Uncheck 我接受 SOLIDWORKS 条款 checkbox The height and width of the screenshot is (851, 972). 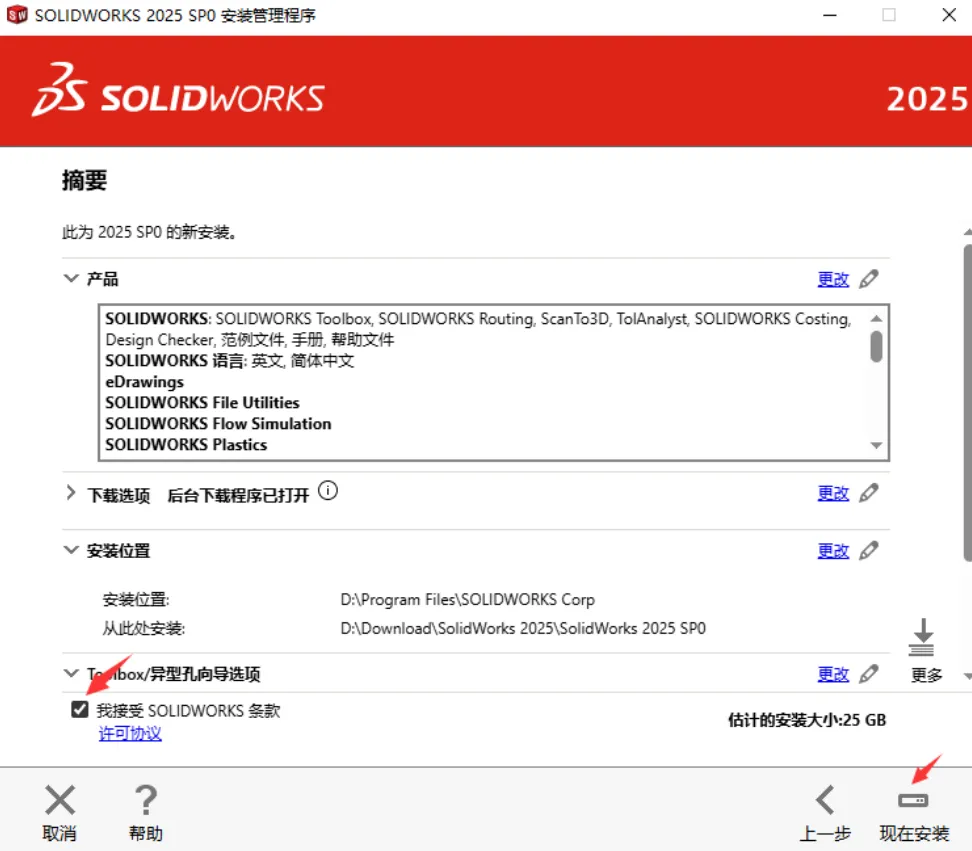[80, 709]
